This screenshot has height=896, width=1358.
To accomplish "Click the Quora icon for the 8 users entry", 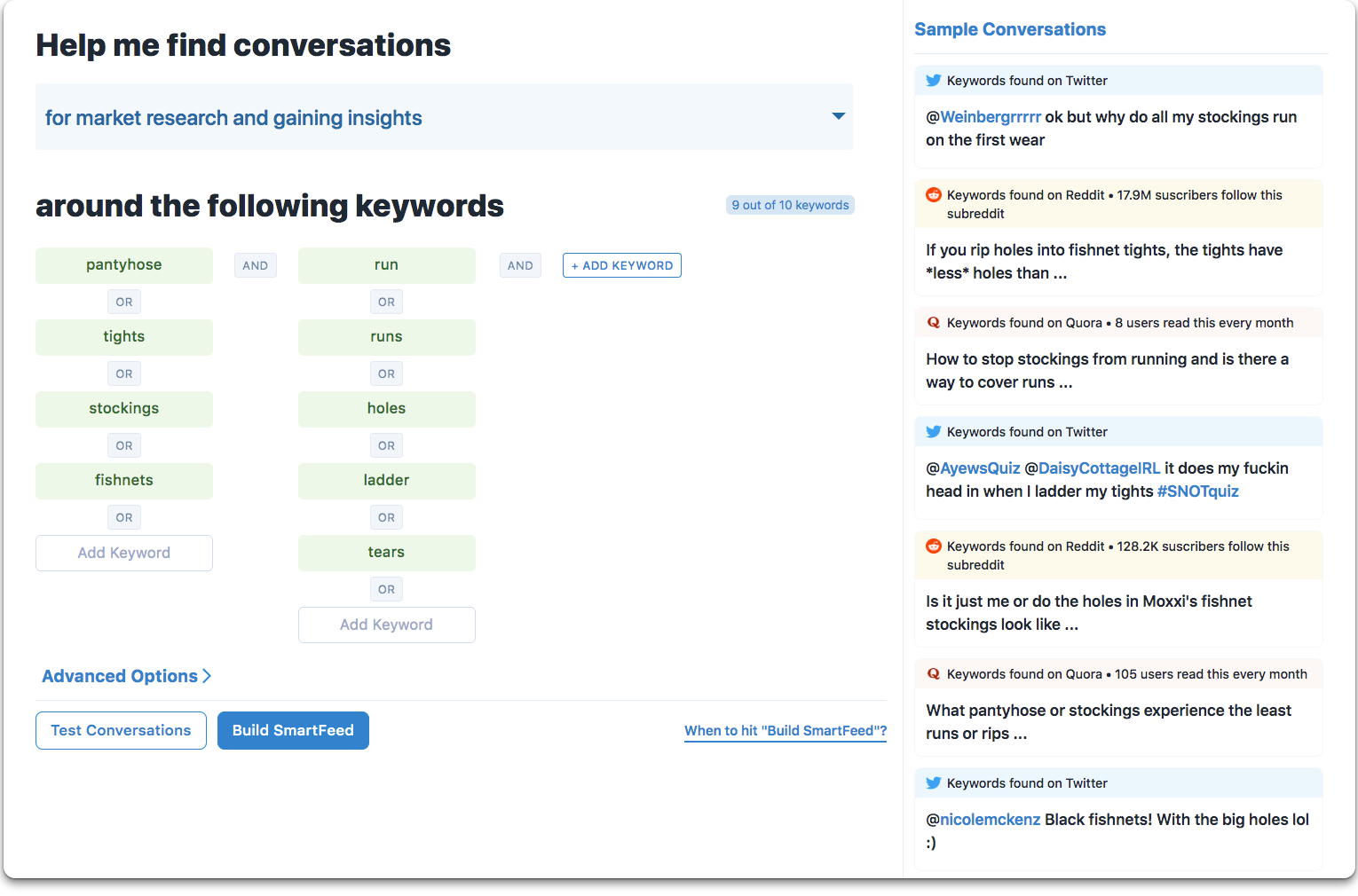I will 933,323.
